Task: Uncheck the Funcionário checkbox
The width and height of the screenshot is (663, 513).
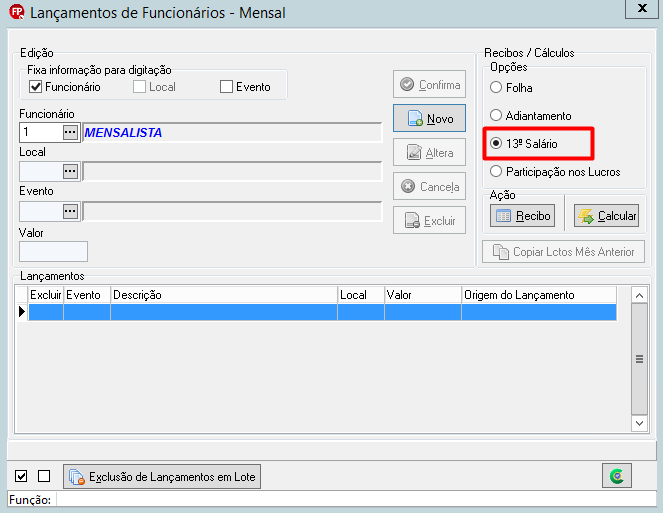Action: click(36, 87)
